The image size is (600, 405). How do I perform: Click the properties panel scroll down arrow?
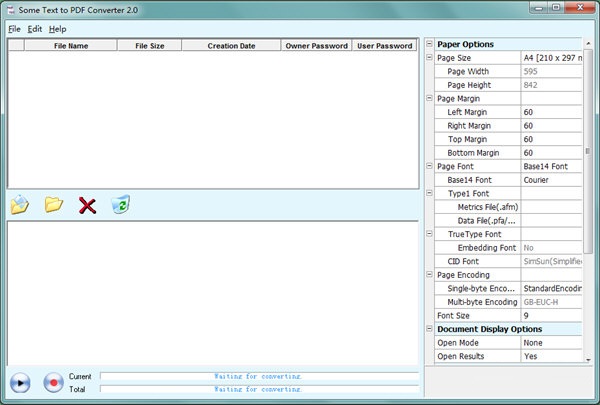[x=588, y=360]
